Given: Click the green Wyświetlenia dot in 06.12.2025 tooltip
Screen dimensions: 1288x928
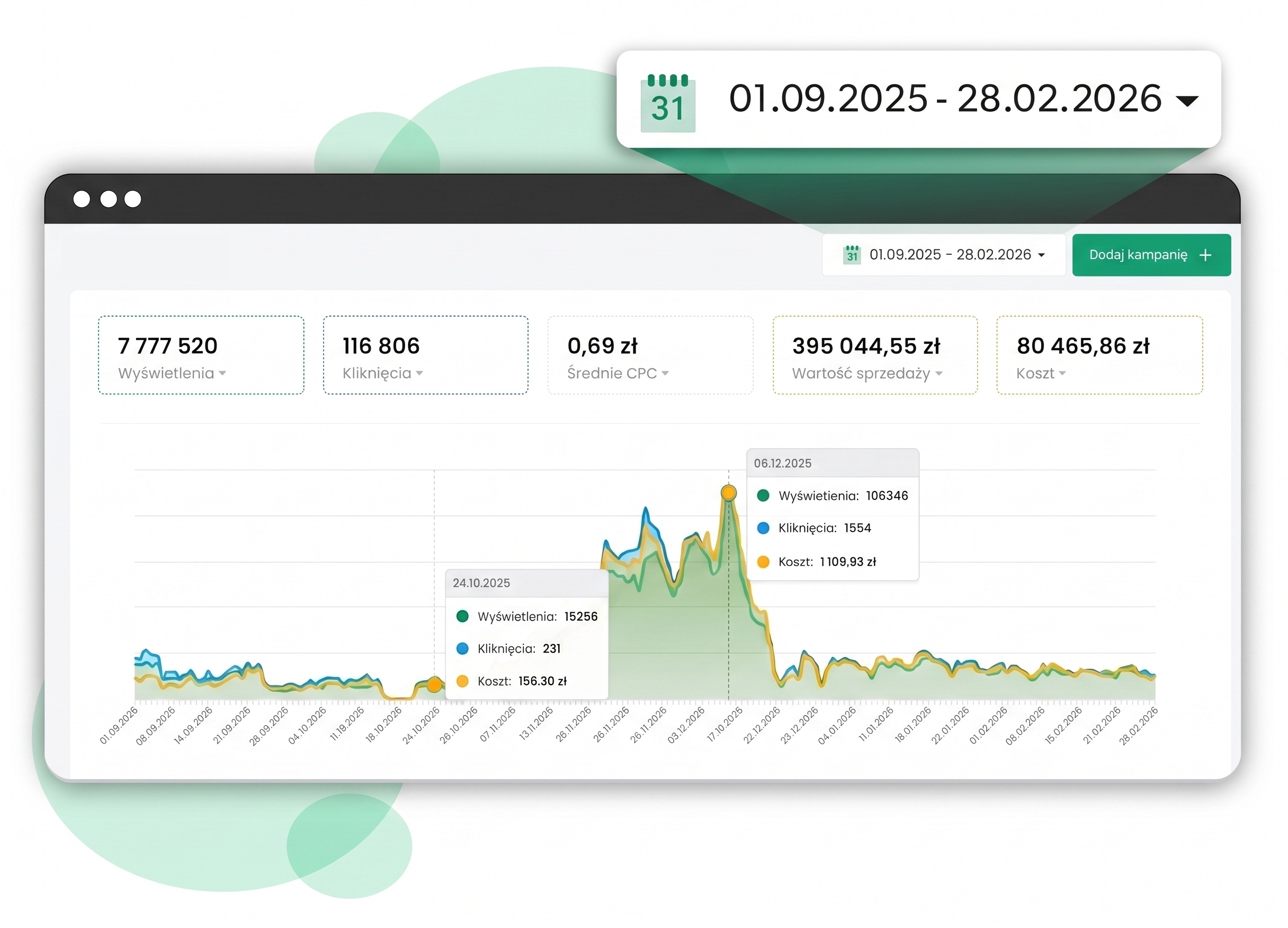Looking at the screenshot, I should point(763,495).
